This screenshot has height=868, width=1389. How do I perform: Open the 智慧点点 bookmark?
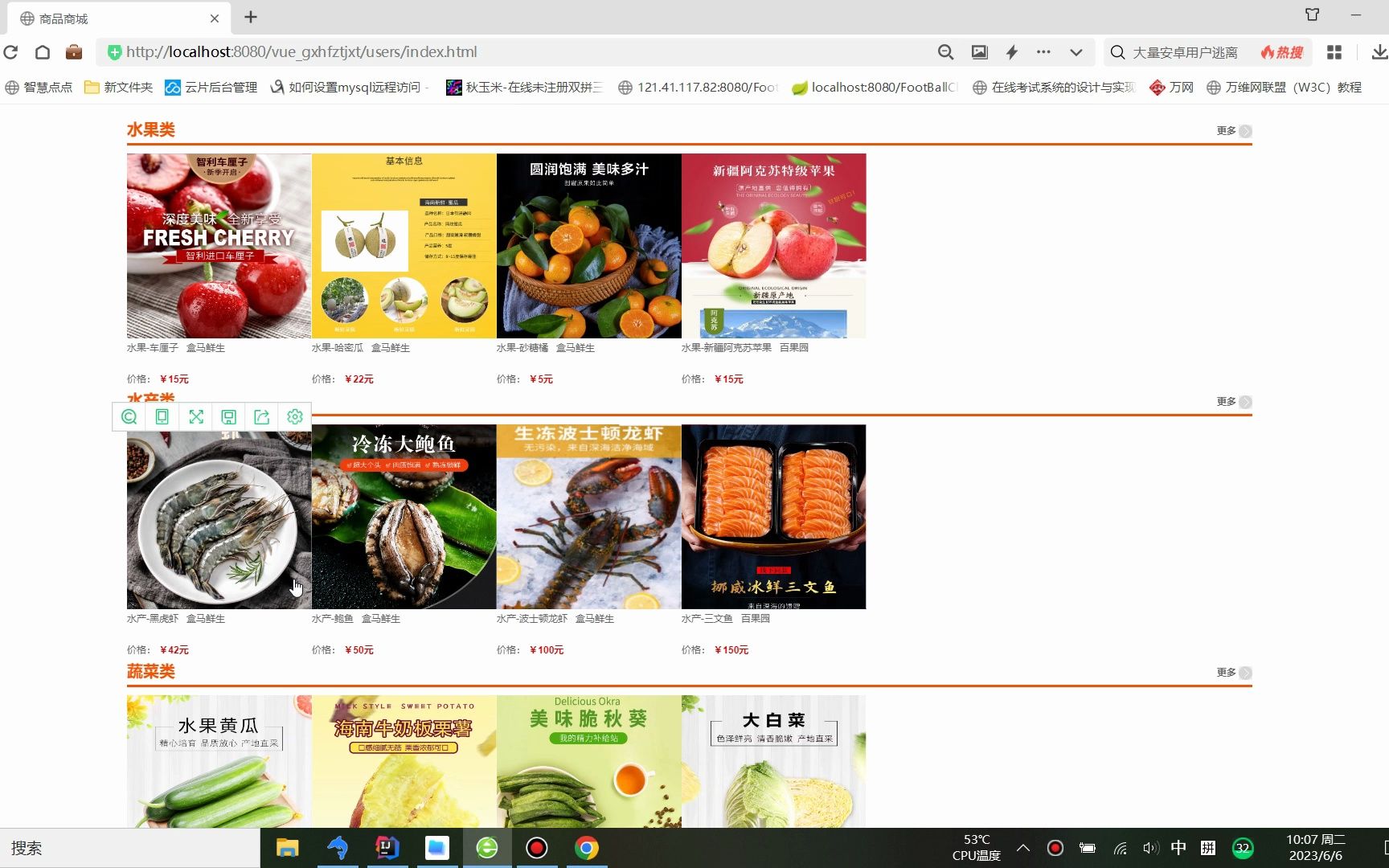(39, 87)
